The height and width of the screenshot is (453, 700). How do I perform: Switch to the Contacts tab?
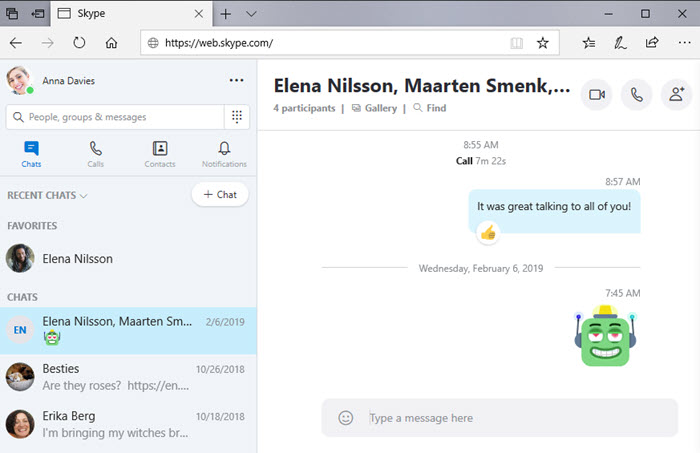click(x=160, y=154)
